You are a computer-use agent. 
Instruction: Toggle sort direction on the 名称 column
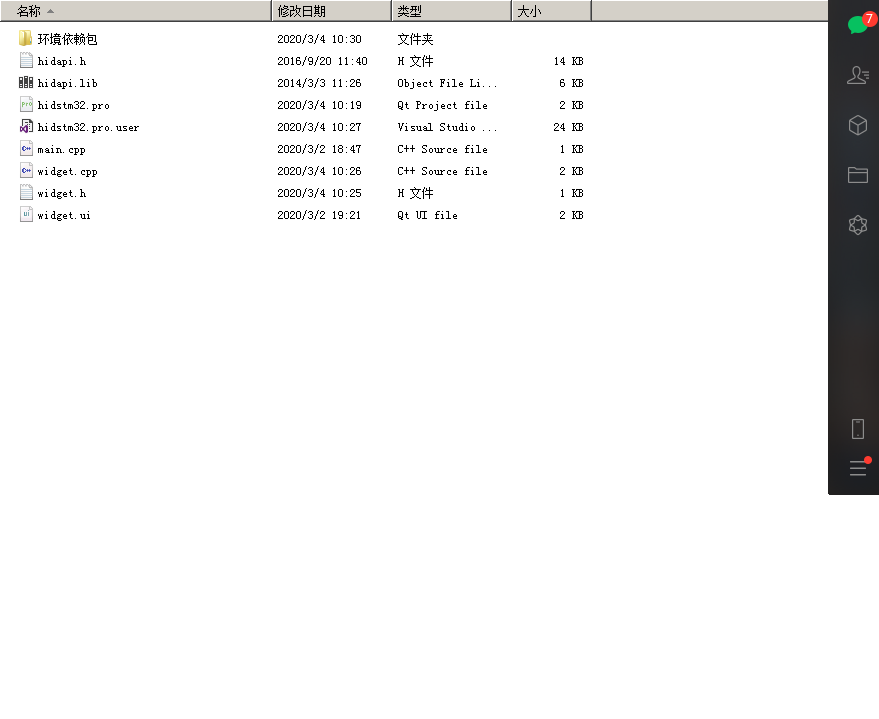(30, 10)
